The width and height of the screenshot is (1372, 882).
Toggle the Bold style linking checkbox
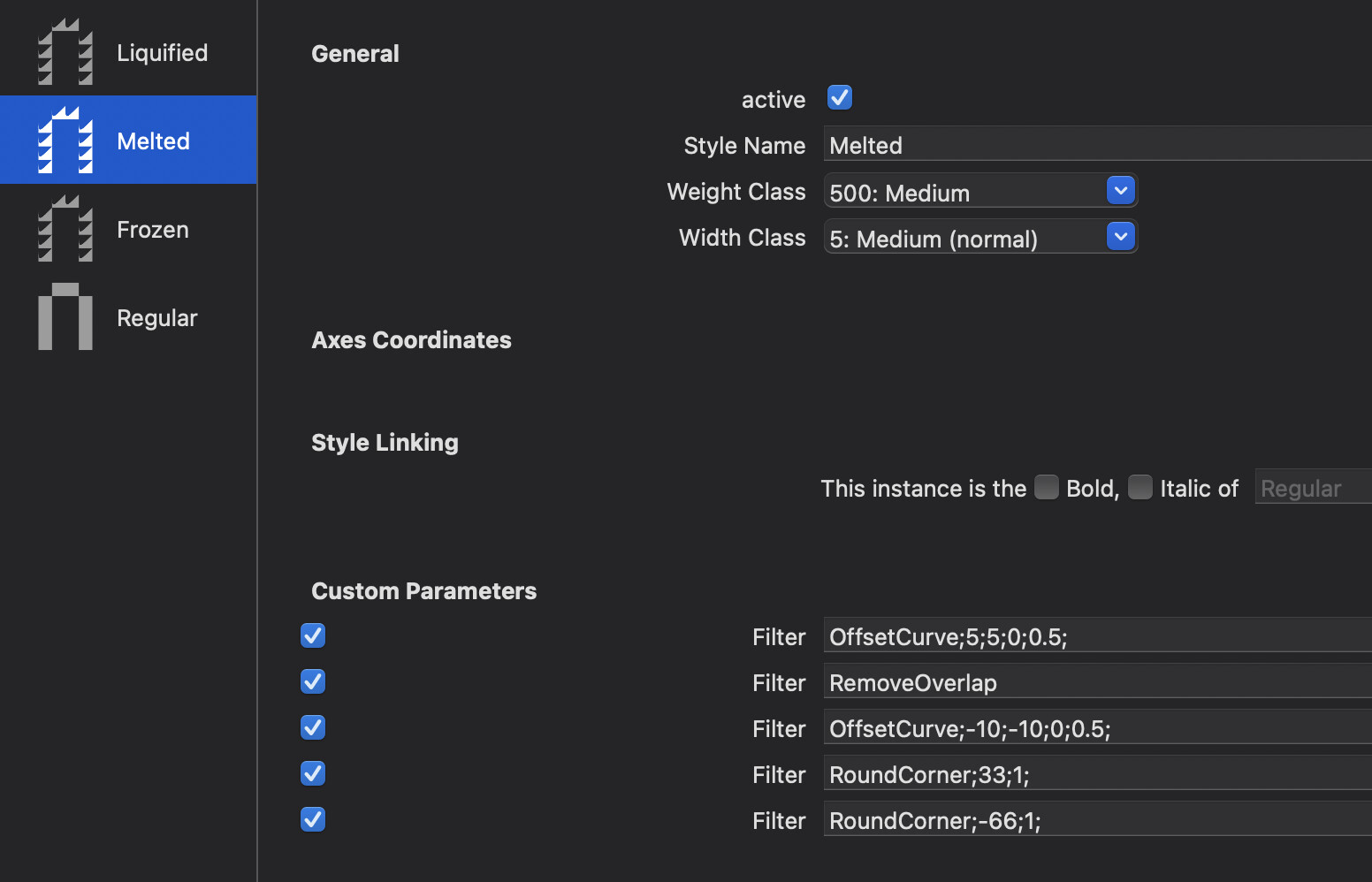tap(1046, 487)
